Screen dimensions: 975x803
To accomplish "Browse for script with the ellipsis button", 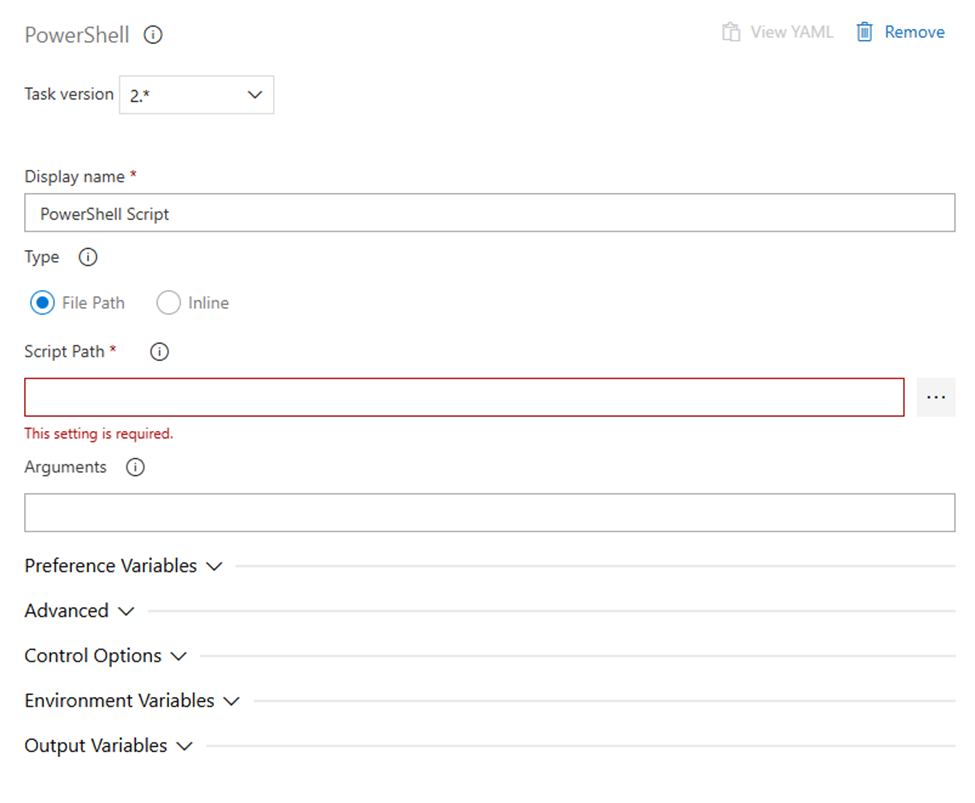I will 935,397.
